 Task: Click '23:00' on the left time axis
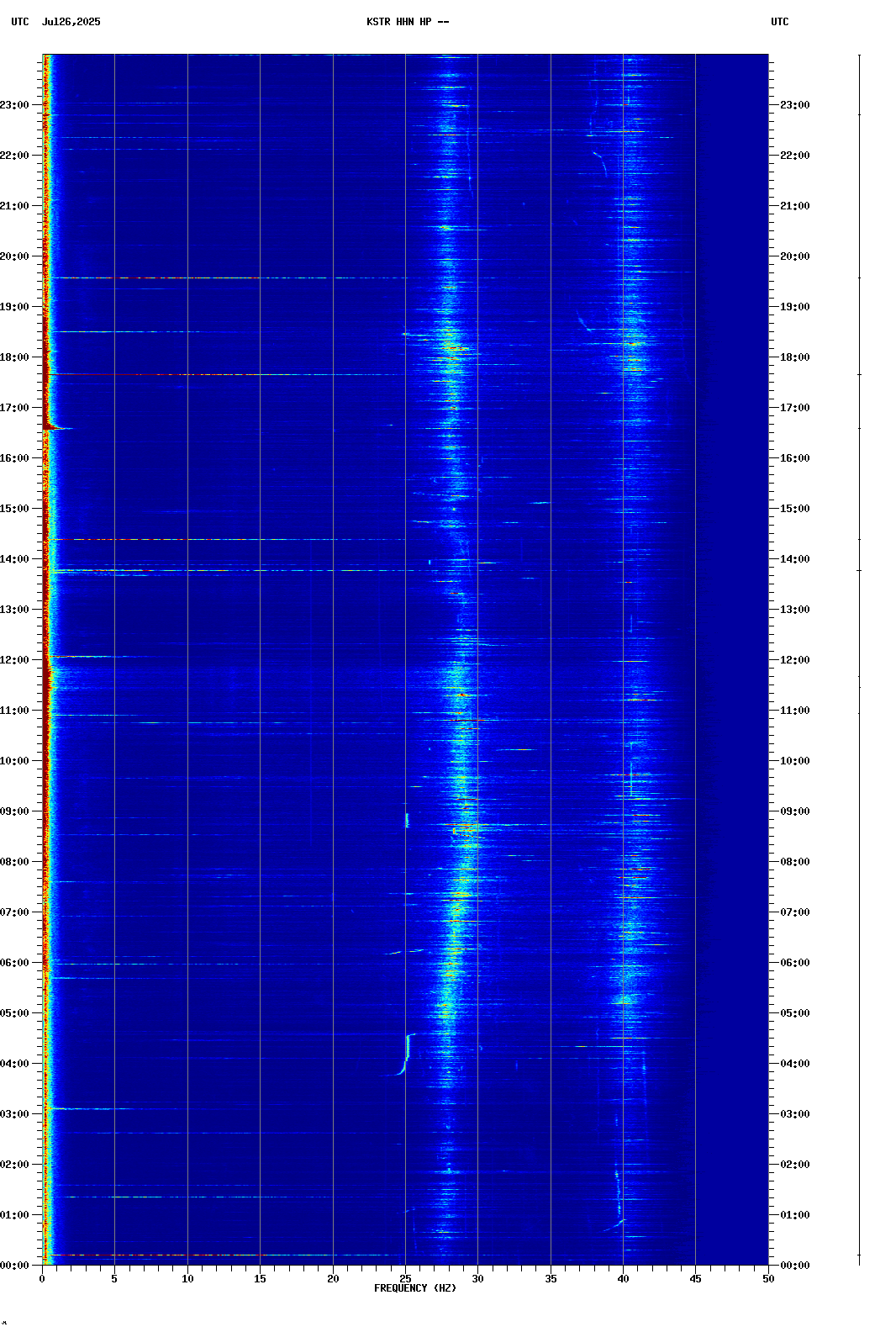click(14, 105)
